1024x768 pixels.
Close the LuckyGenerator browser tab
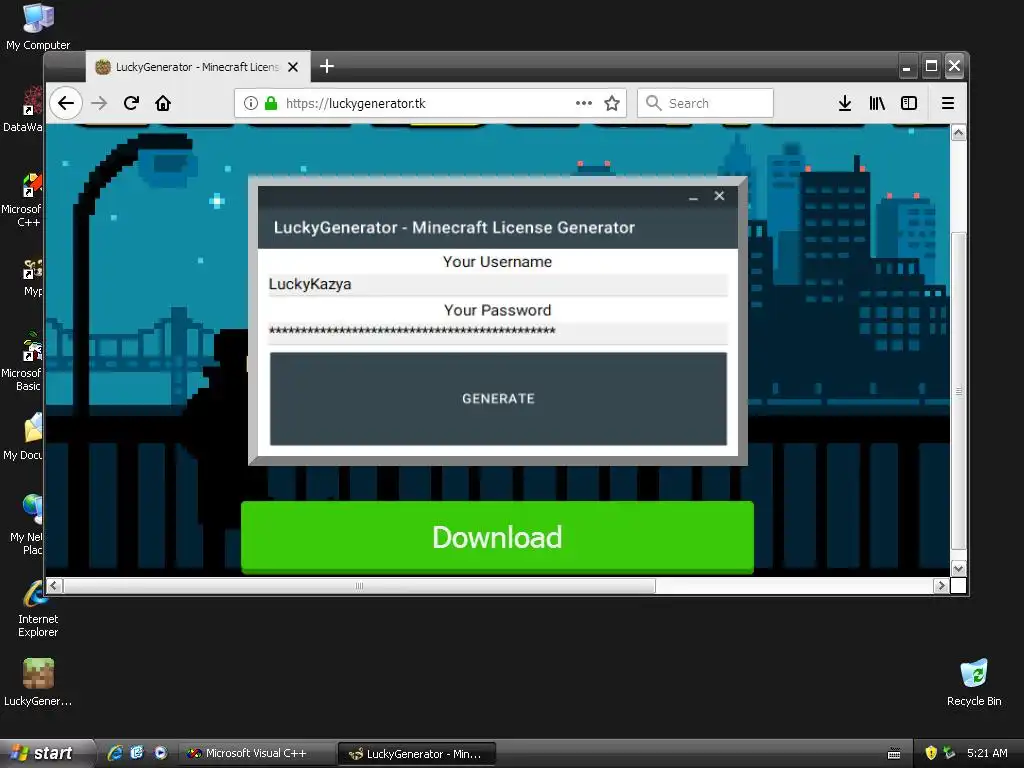293,67
